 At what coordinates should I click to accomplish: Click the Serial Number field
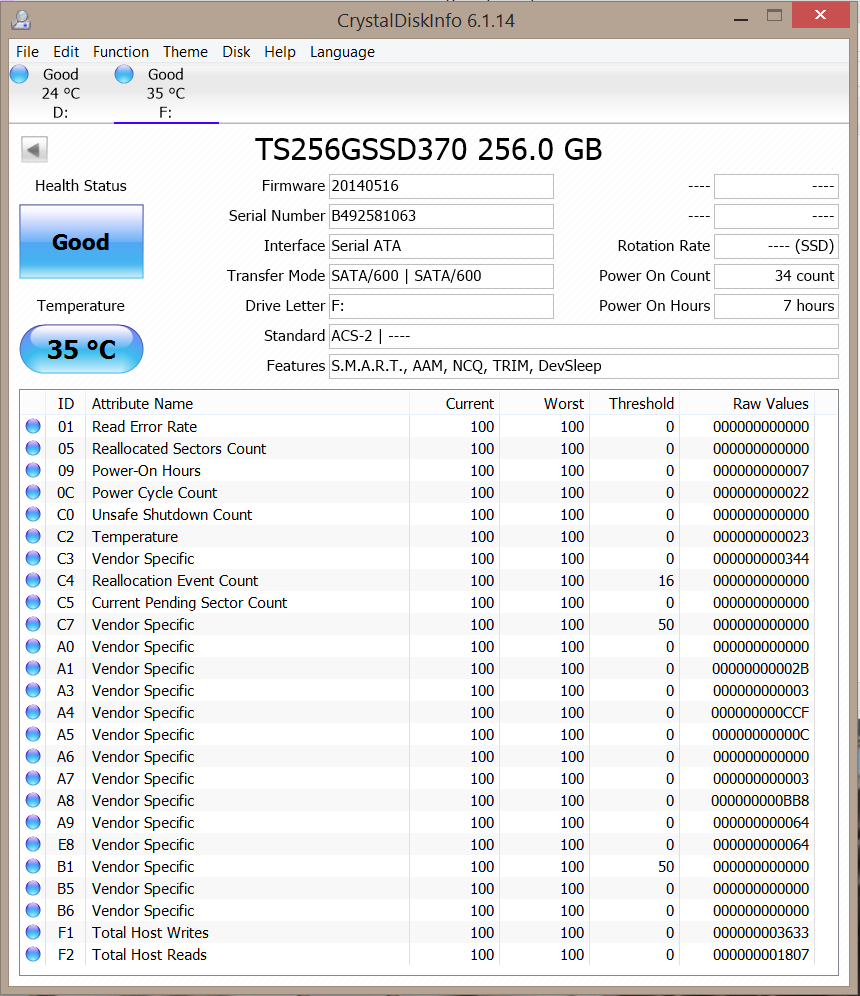(441, 216)
